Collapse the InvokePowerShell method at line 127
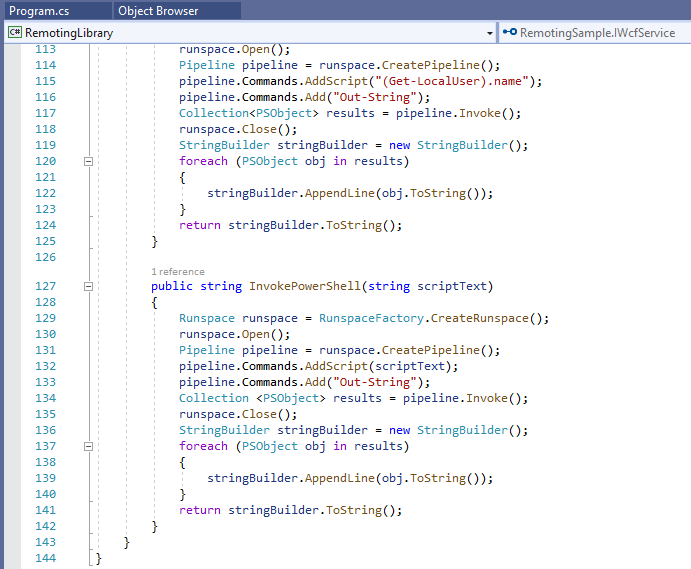 pos(89,286)
